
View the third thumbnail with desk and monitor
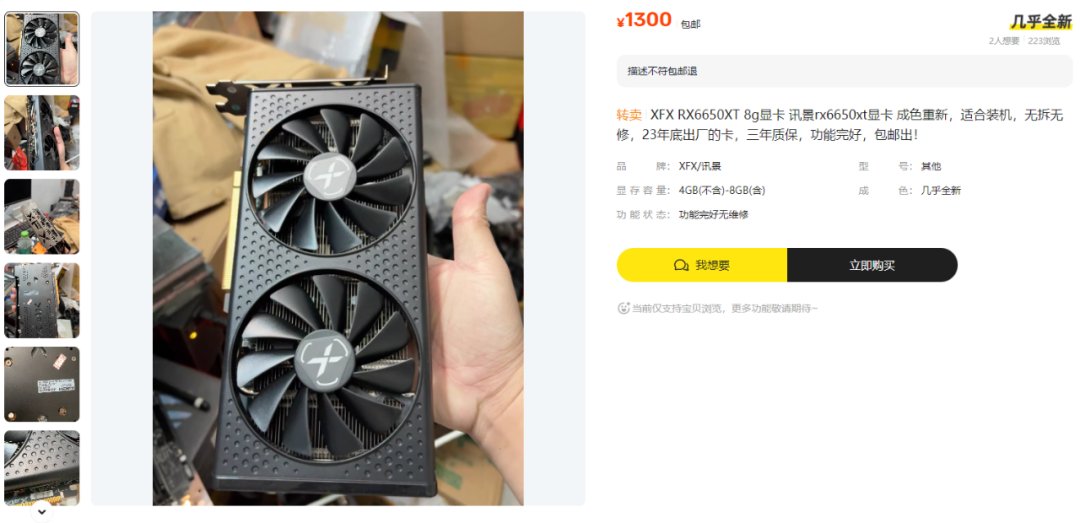(42, 216)
